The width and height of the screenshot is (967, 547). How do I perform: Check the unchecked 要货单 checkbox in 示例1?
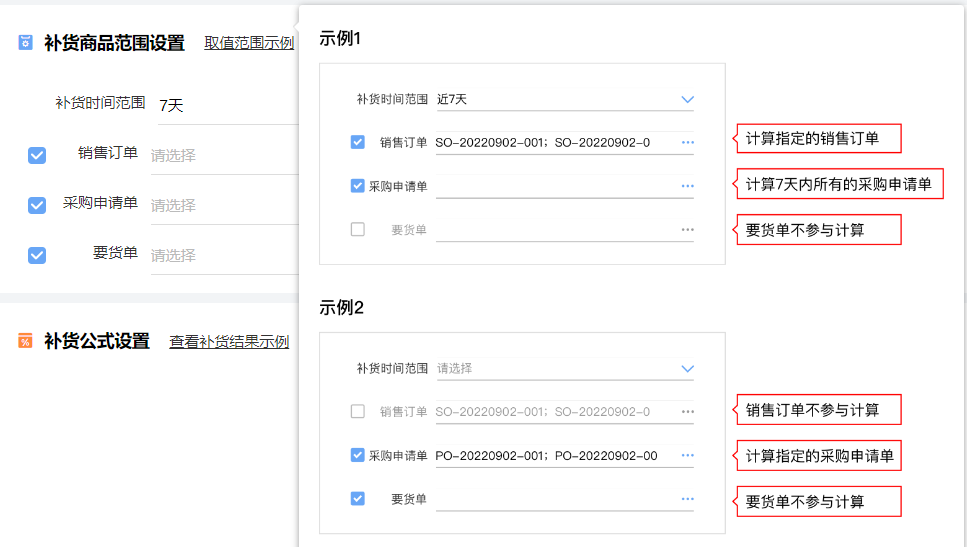point(358,230)
